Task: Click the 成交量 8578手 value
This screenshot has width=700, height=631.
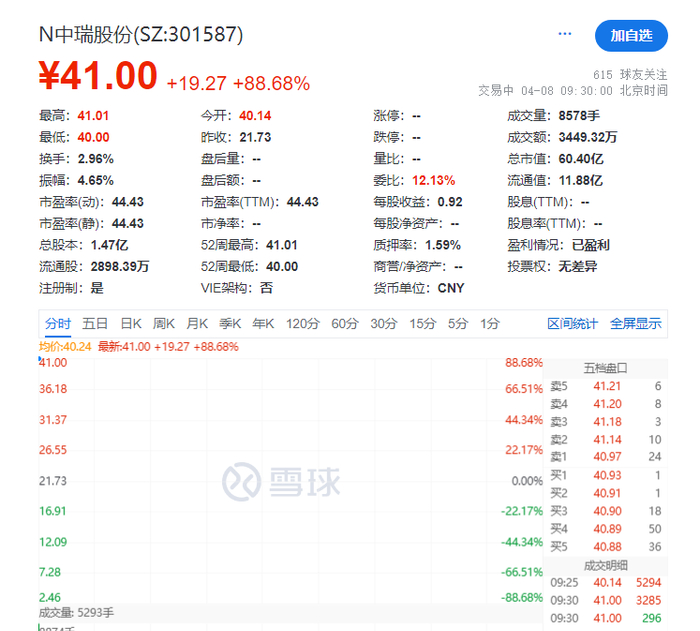Action: 579,116
